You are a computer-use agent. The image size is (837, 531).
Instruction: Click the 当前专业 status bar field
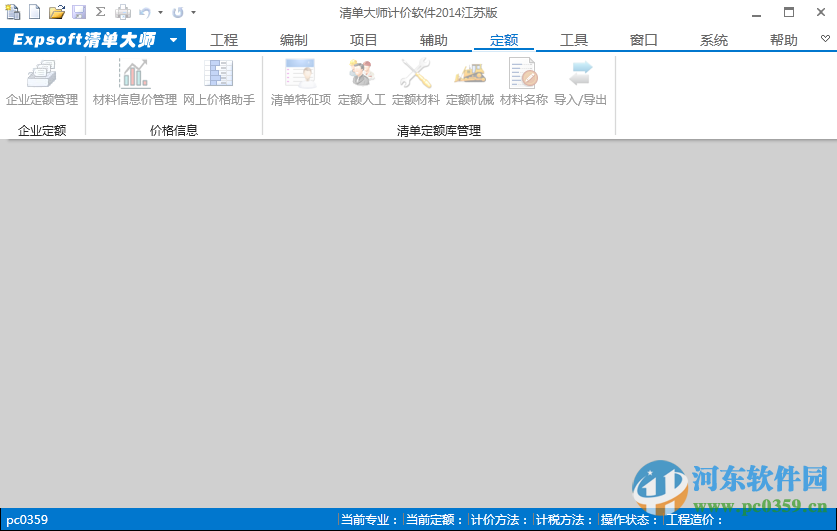click(370, 520)
